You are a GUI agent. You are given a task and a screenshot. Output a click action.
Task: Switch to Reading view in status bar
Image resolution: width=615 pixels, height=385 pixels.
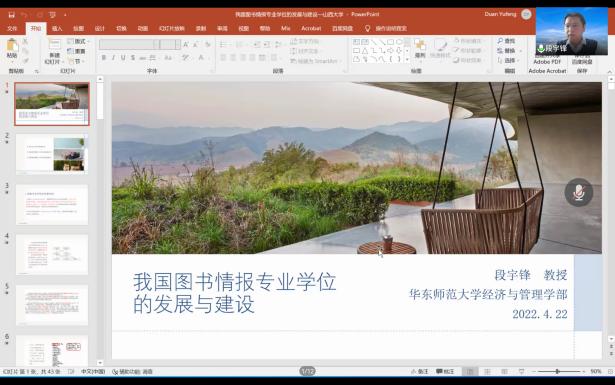click(x=504, y=371)
